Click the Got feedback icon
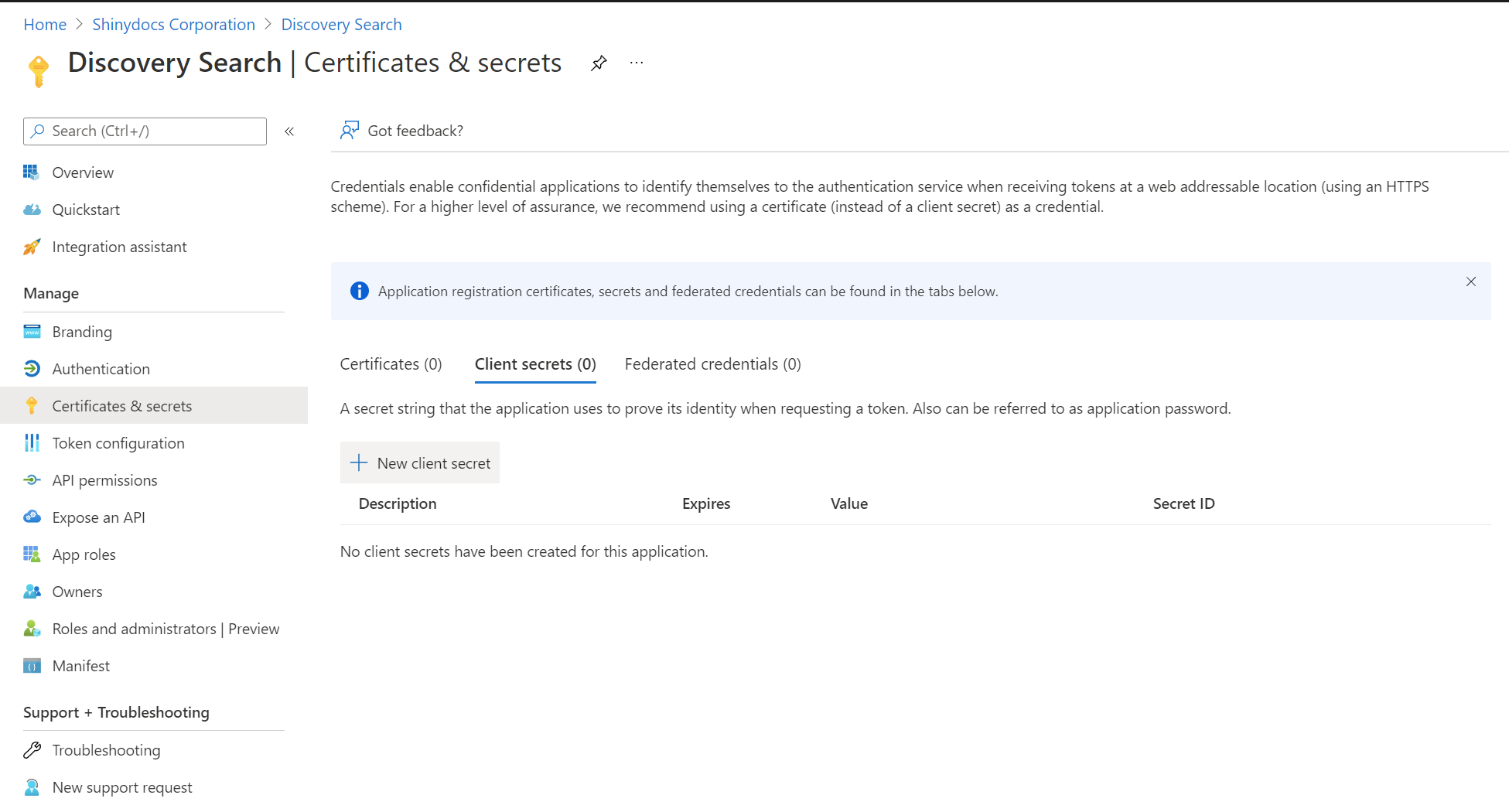 pyautogui.click(x=350, y=131)
